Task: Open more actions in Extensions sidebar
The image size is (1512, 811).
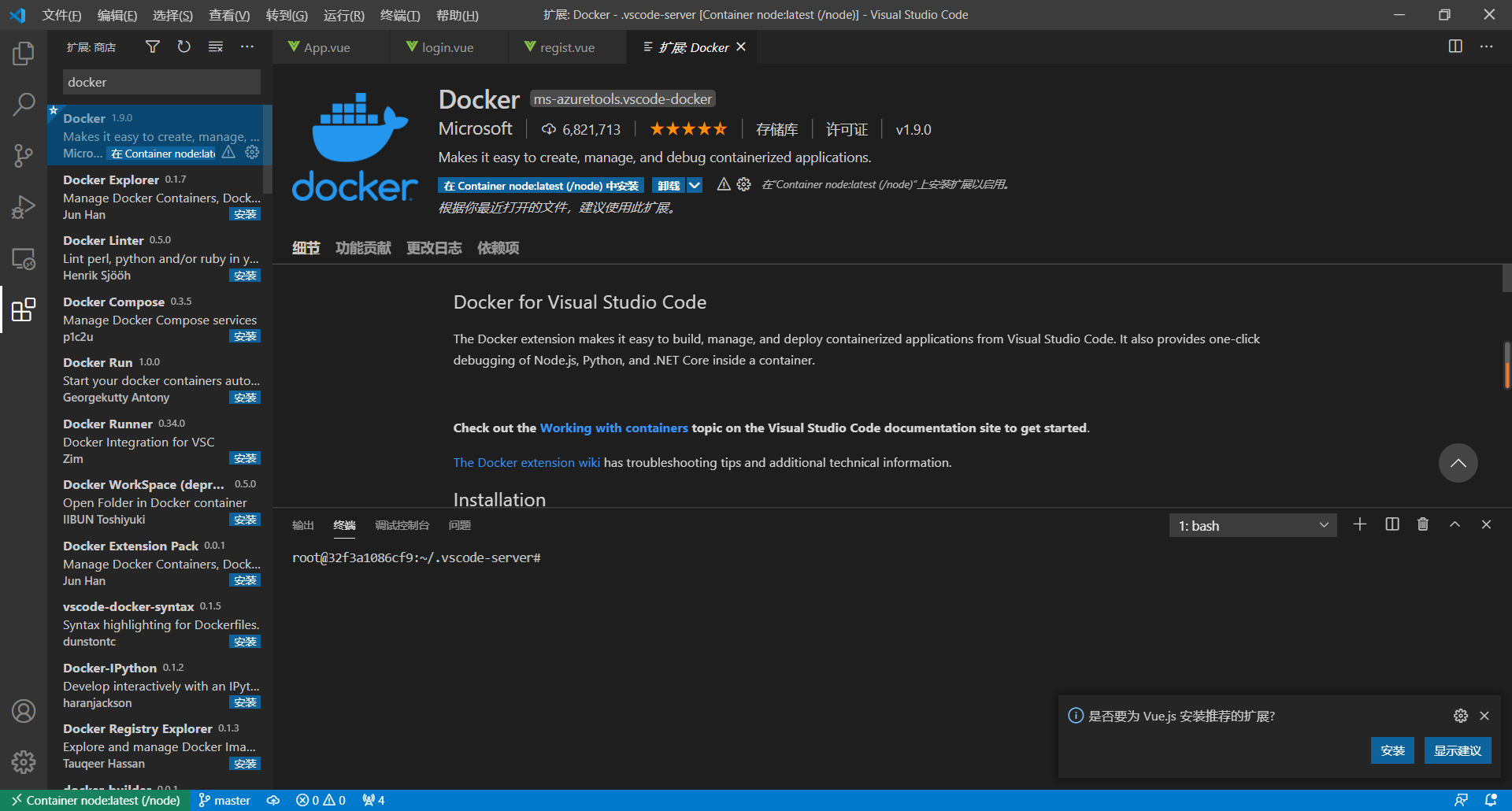Action: pyautogui.click(x=247, y=47)
